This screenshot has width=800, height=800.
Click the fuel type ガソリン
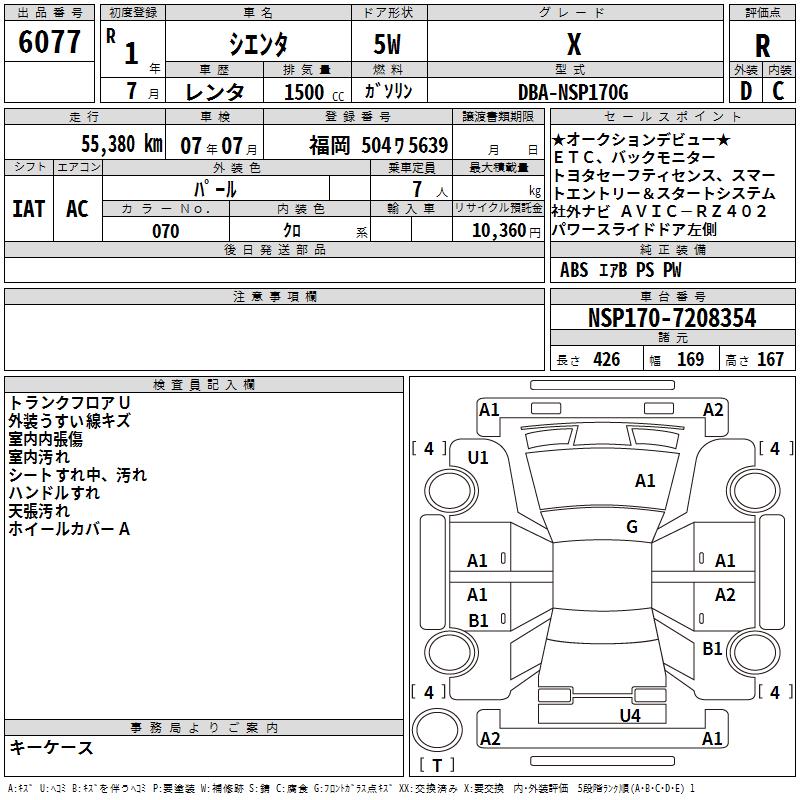click(388, 91)
